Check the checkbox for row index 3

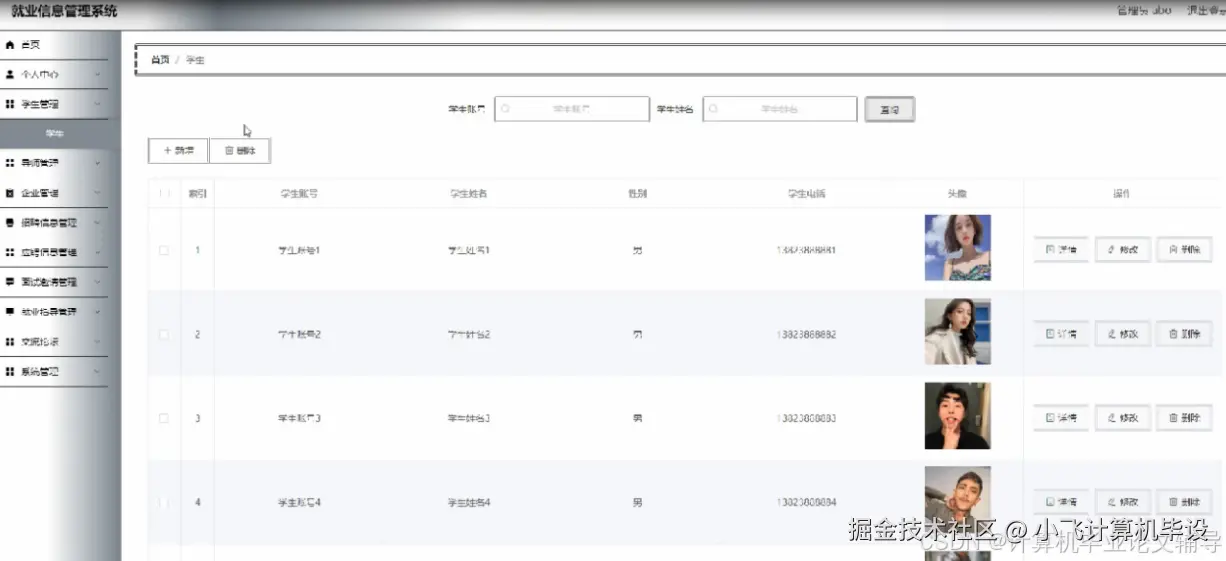[164, 418]
